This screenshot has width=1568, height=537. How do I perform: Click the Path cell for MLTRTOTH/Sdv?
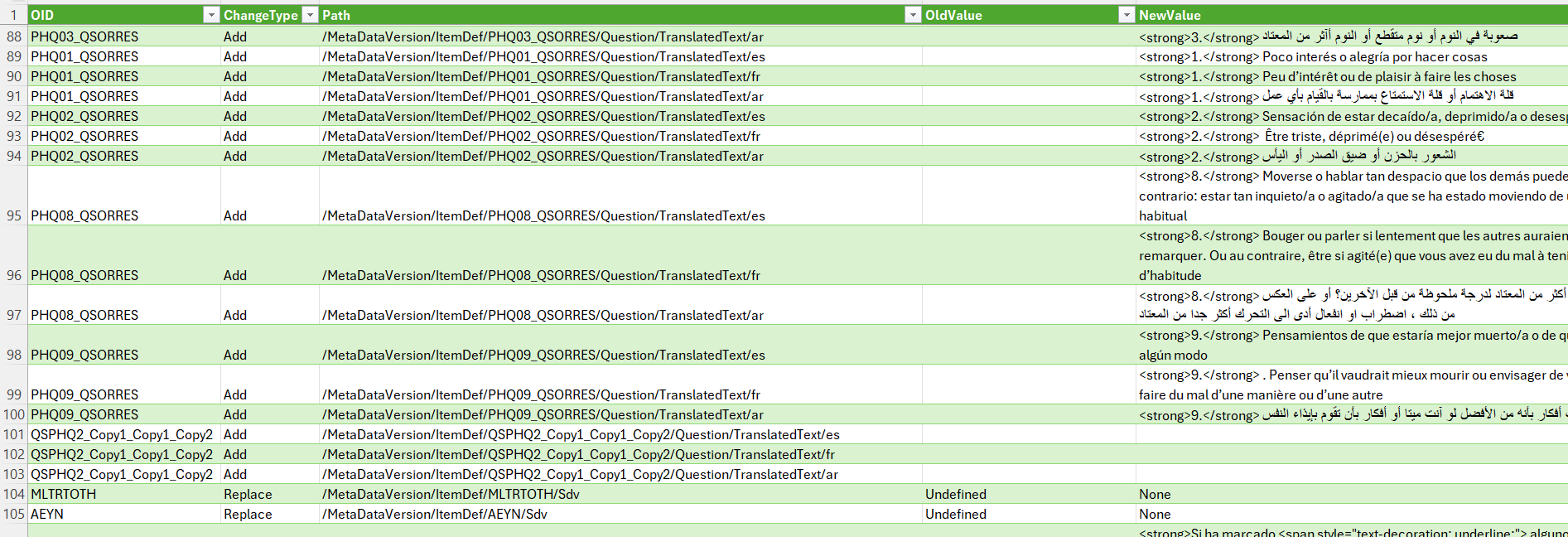(x=451, y=494)
